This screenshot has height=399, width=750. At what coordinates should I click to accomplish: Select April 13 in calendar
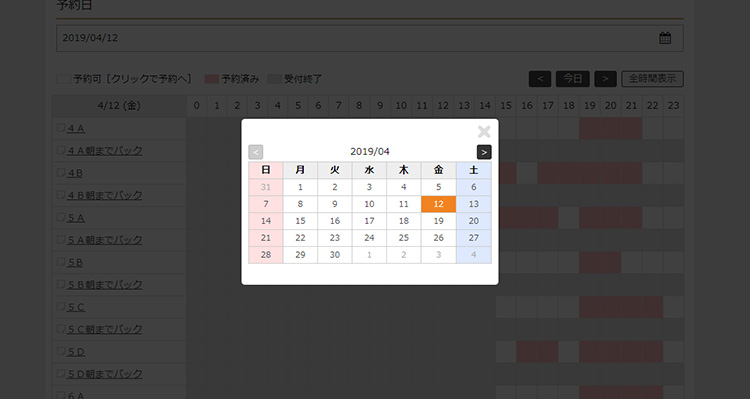[x=474, y=204]
